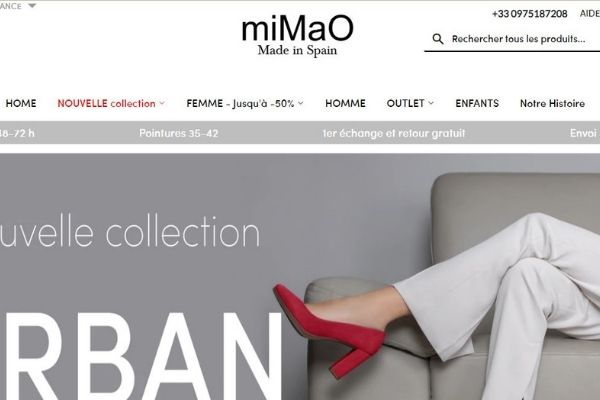
Task: Open the nouvelle collection URBAN banner
Action: [300, 276]
